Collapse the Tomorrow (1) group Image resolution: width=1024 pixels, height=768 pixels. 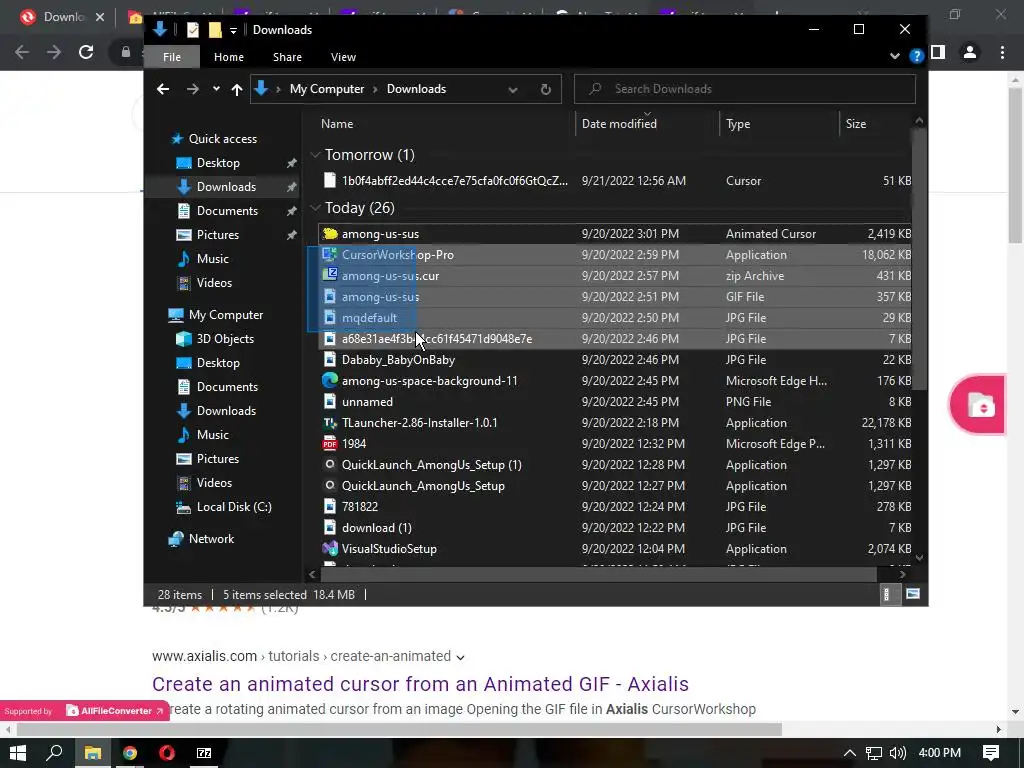(315, 155)
